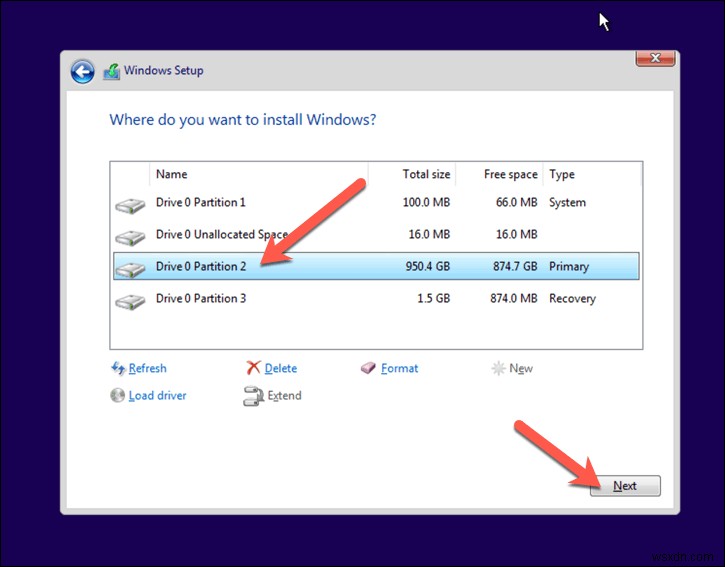725x567 pixels.
Task: Sort by the Total size column header
Action: 412,174
